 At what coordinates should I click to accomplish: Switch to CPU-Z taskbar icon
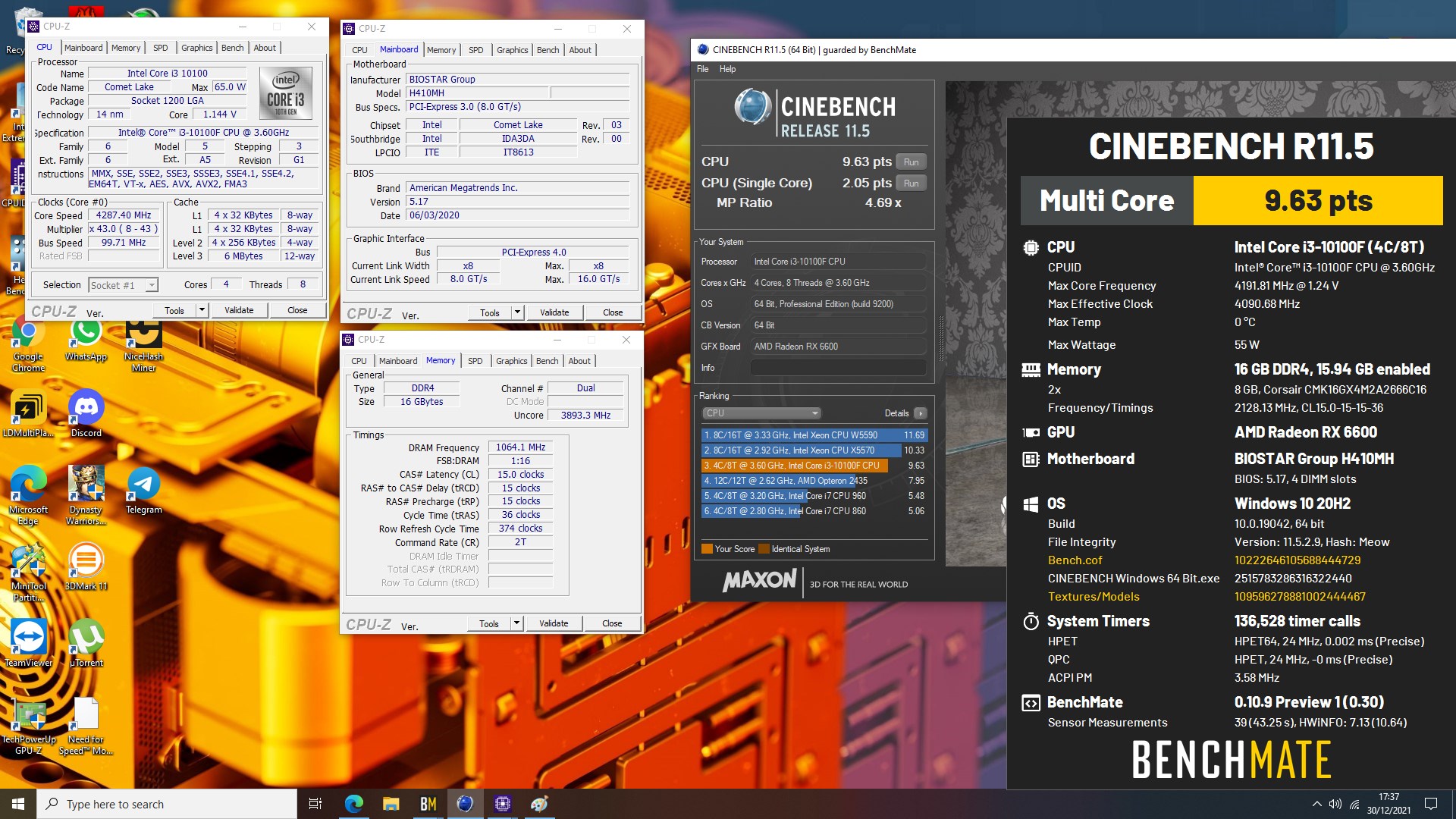[x=502, y=804]
